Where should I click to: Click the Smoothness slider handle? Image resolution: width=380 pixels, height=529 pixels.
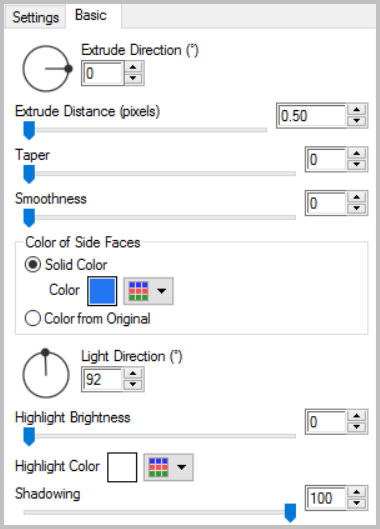[x=29, y=218]
